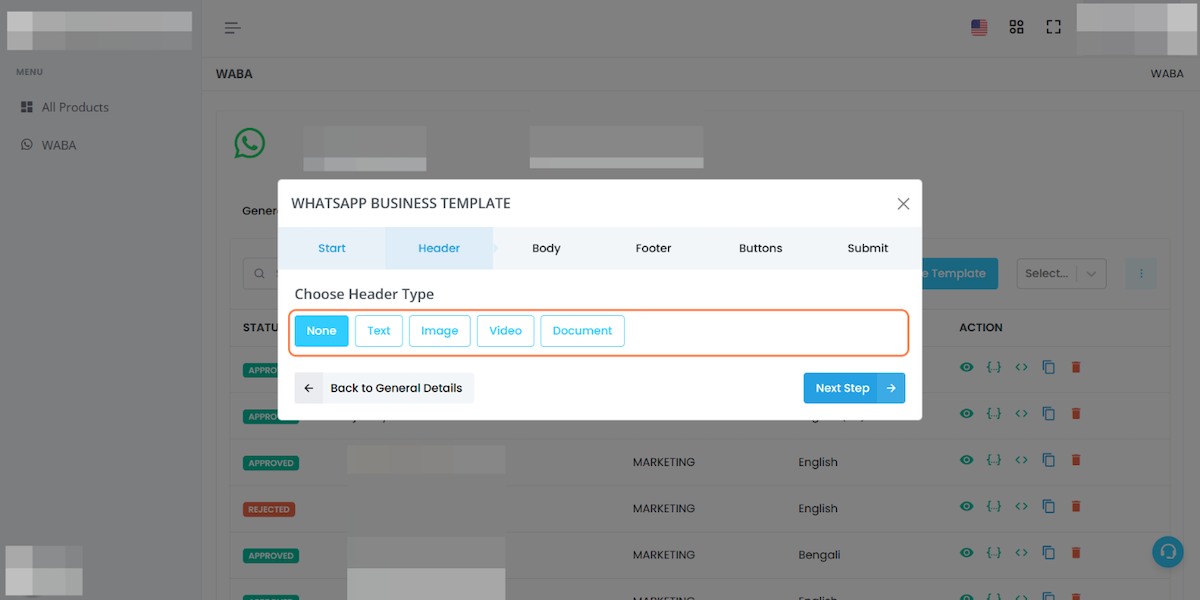Image resolution: width=1200 pixels, height=600 pixels.
Task: Close the WhatsApp Business Template dialog
Action: click(903, 203)
